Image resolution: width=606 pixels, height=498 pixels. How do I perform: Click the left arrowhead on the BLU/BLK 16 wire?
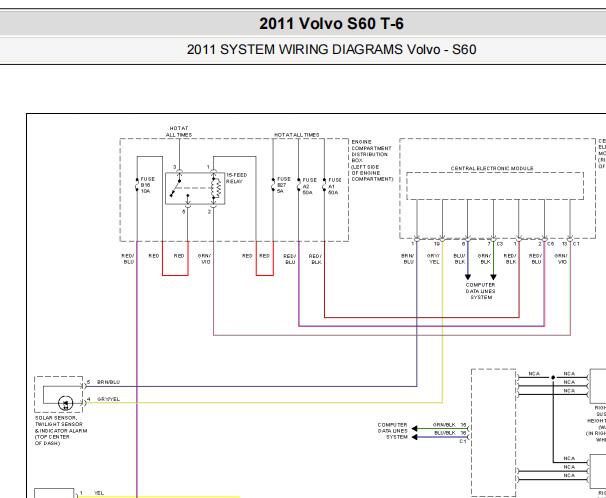pyautogui.click(x=415, y=437)
